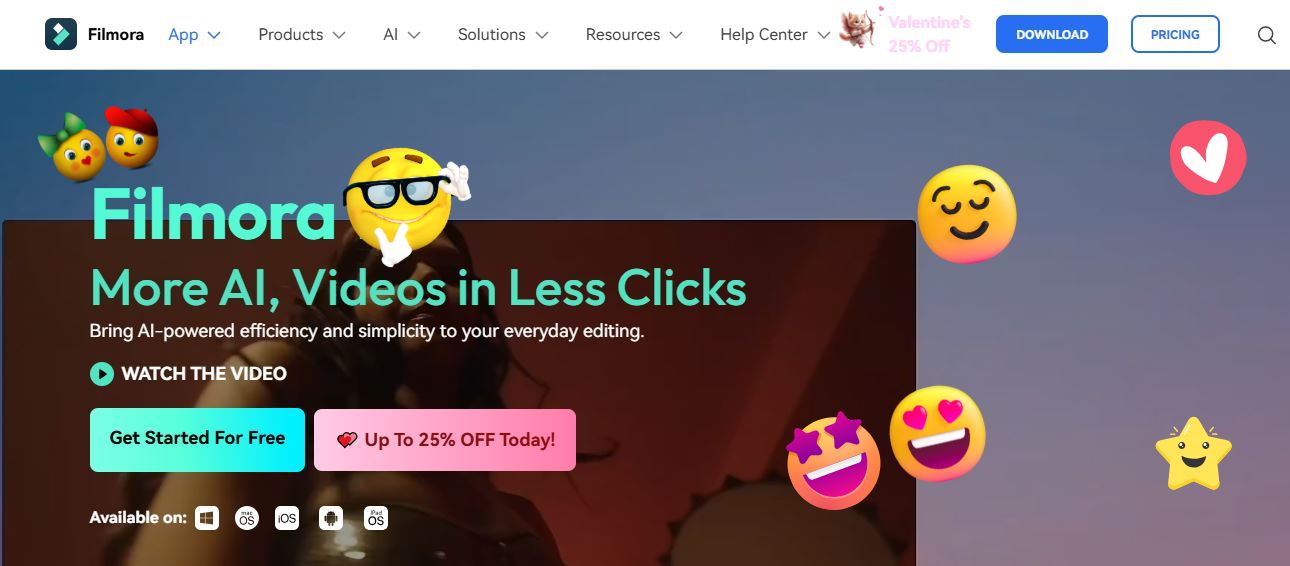Select the macOS platform icon
Screen dimensions: 1290x566
[x=246, y=518]
